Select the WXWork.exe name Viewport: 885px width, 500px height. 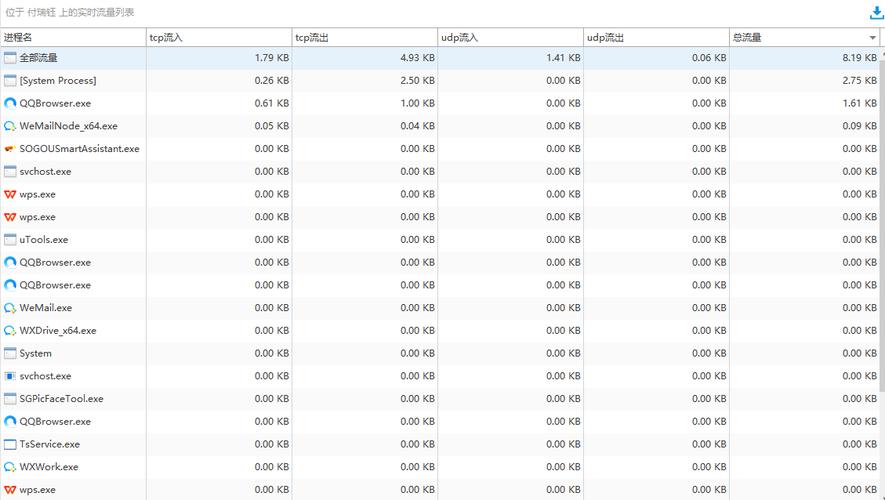click(x=49, y=467)
